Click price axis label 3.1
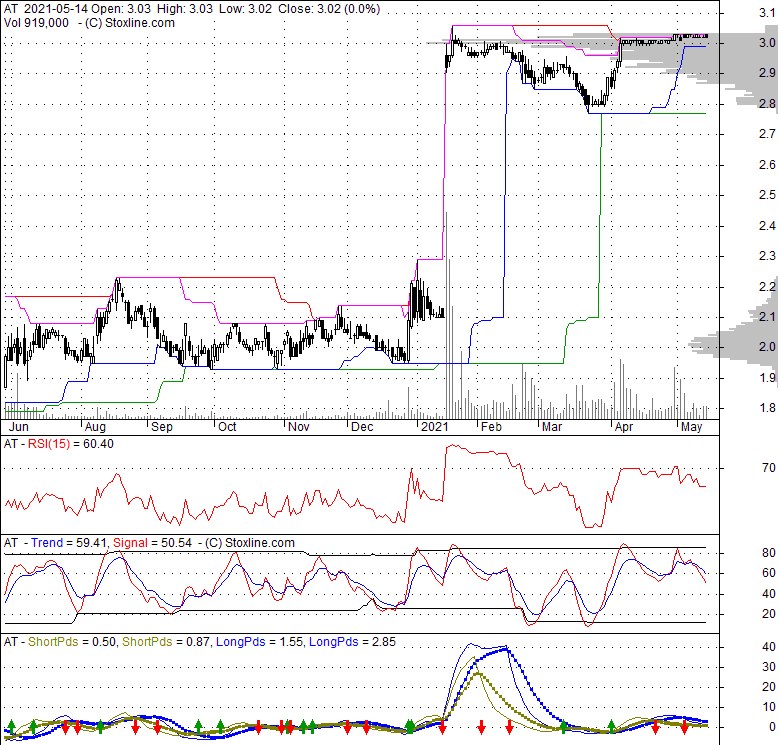 tap(768, 13)
